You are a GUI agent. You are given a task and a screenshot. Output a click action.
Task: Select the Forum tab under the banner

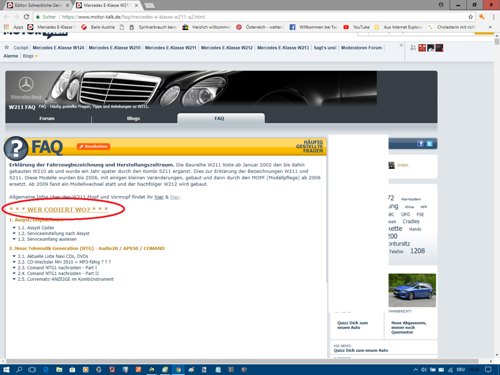pyautogui.click(x=47, y=118)
